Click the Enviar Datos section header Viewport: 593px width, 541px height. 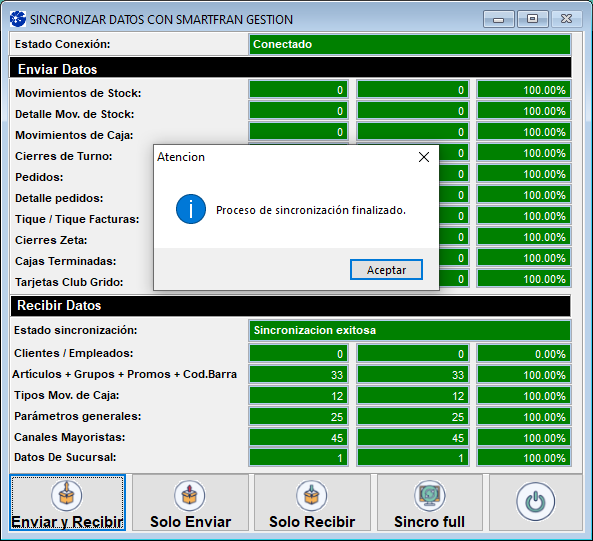click(x=290, y=68)
